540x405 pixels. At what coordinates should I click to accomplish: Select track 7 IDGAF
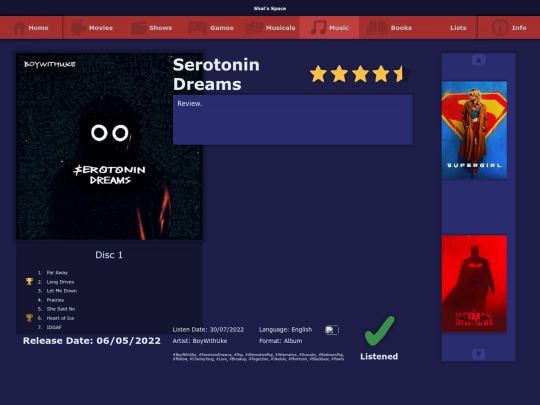pyautogui.click(x=54, y=327)
